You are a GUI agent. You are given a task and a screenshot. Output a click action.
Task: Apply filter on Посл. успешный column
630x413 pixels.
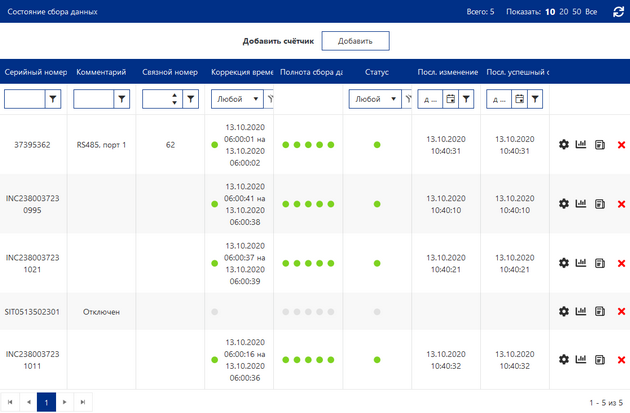pyautogui.click(x=535, y=99)
